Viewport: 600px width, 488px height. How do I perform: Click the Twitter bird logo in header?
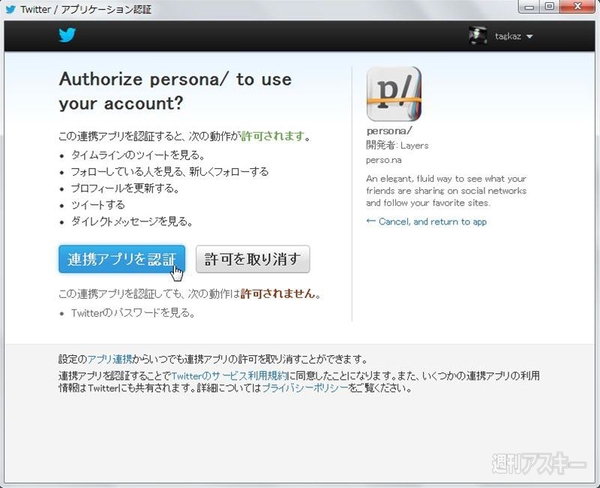pyautogui.click(x=67, y=35)
